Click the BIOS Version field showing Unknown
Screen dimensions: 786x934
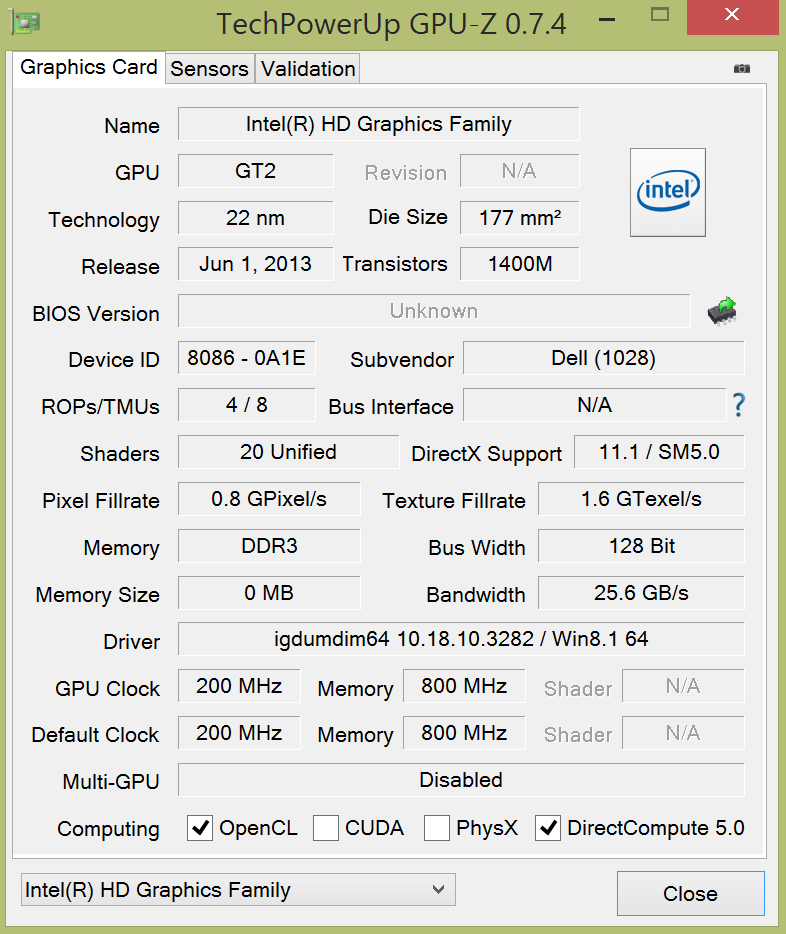[434, 311]
